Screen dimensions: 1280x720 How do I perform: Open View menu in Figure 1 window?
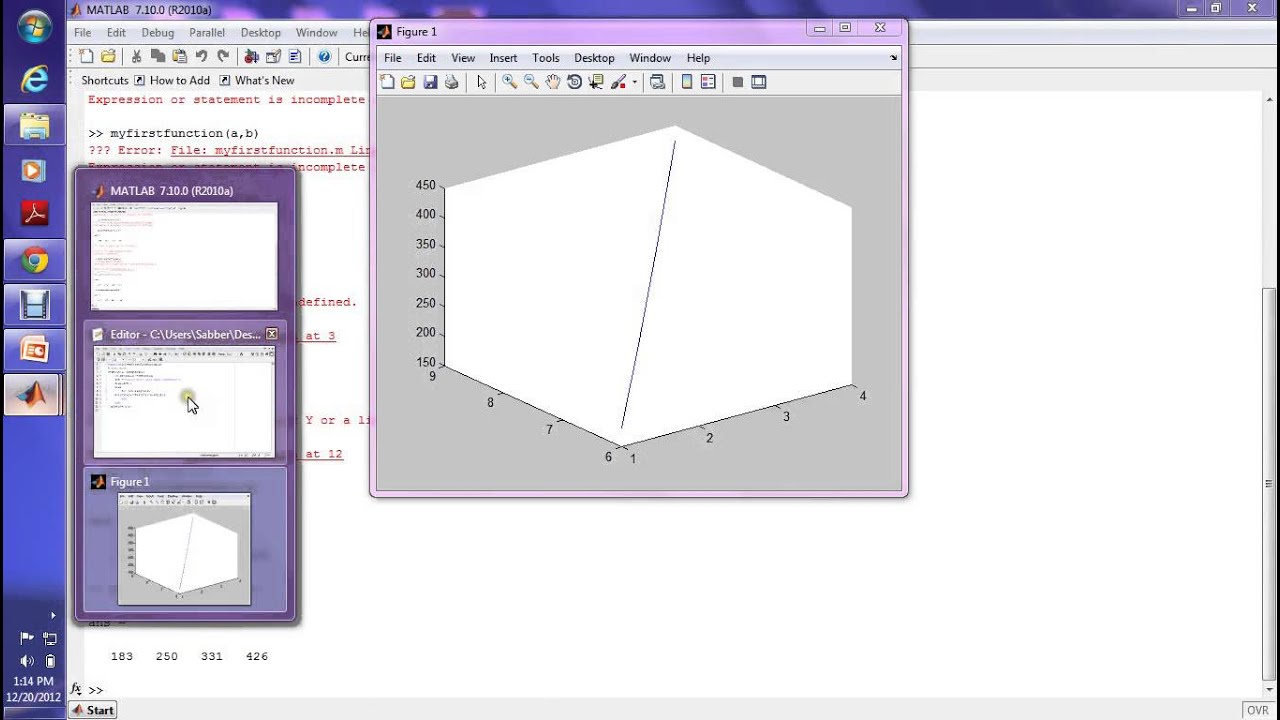click(463, 58)
